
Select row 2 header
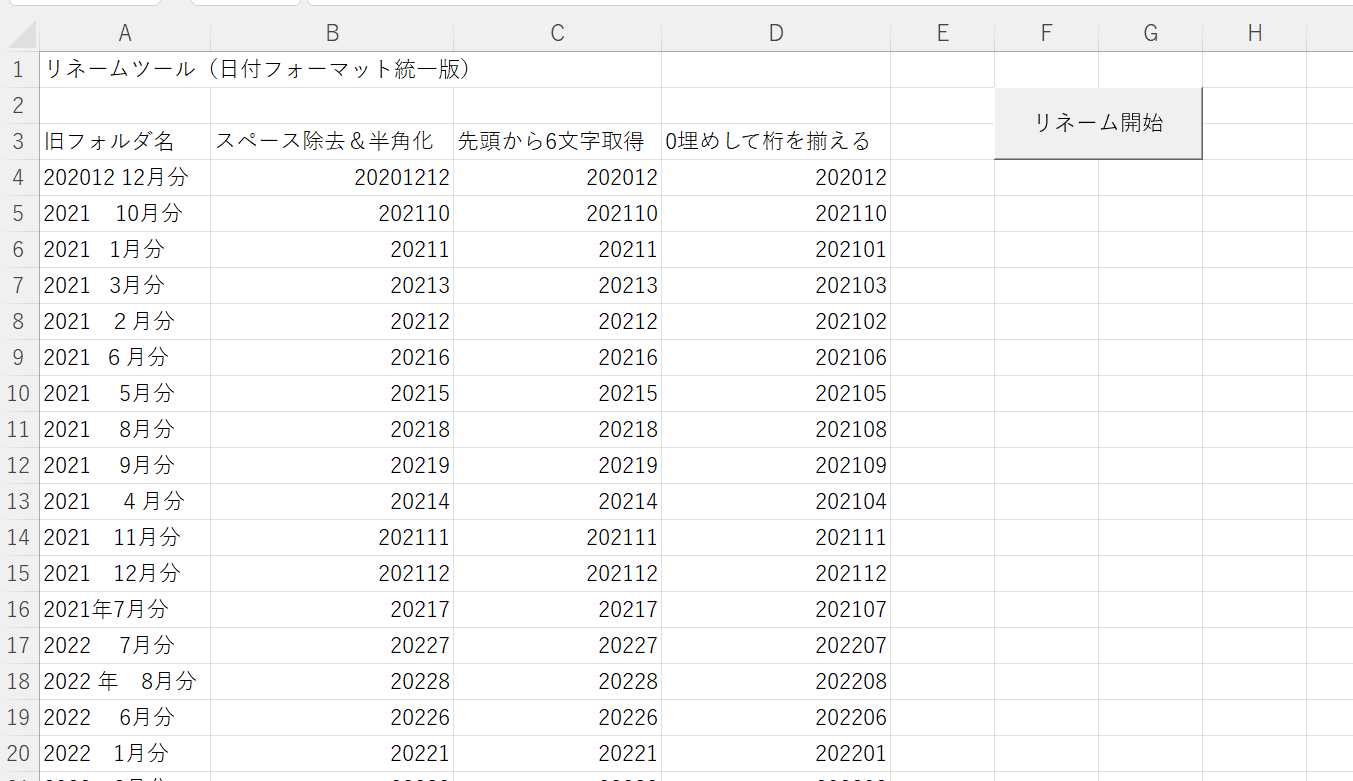point(19,106)
